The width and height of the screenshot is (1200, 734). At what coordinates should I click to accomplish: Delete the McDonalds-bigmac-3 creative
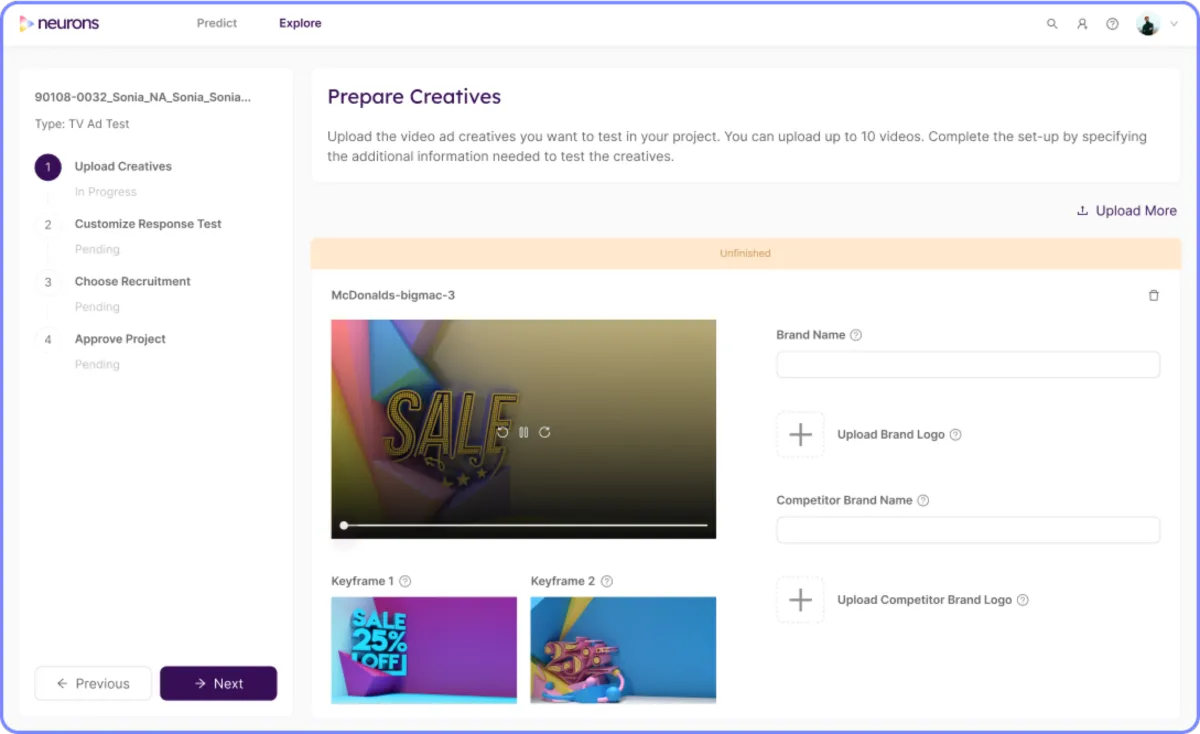coord(1154,296)
